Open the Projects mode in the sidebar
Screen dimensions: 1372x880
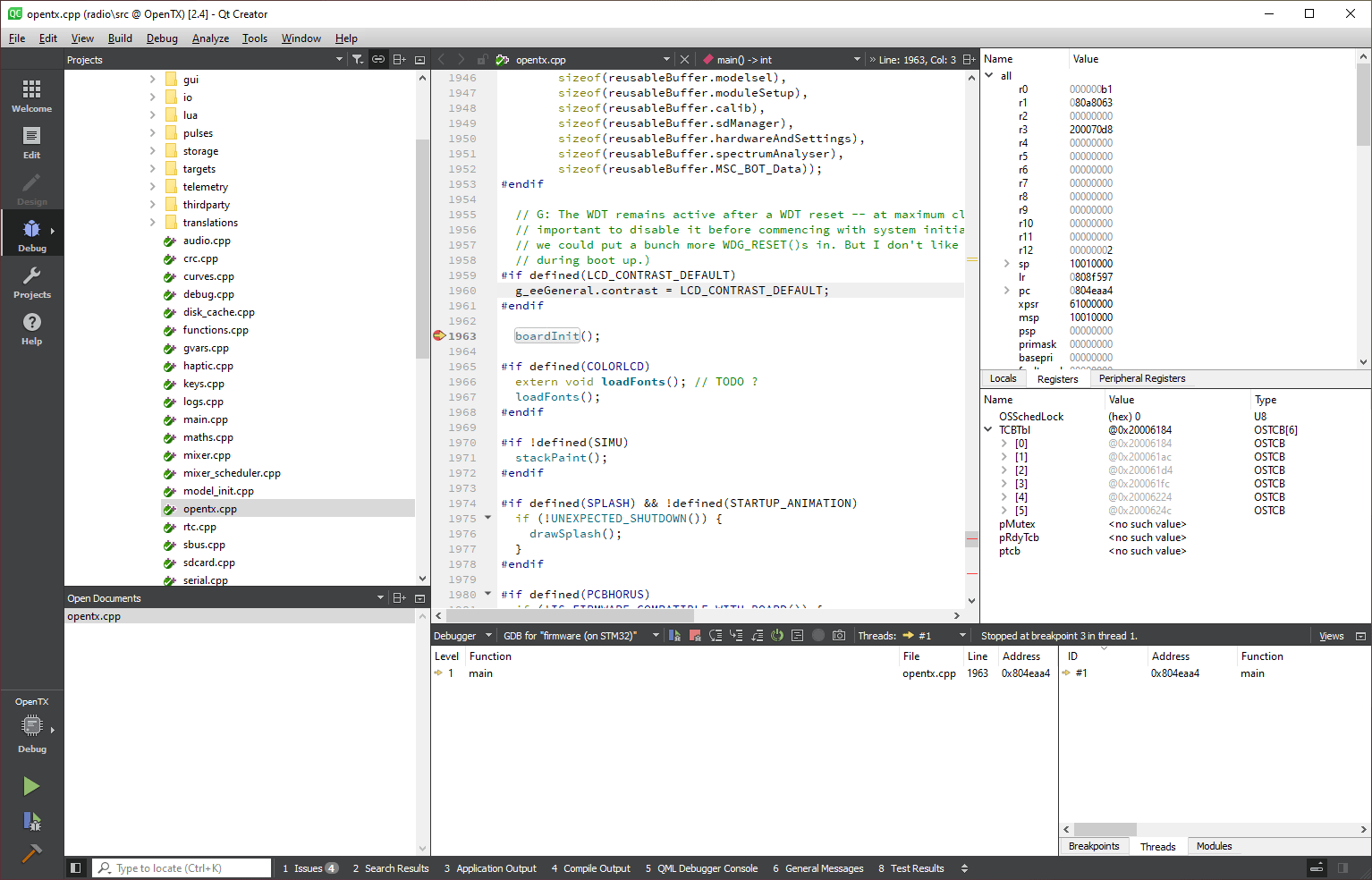click(31, 282)
